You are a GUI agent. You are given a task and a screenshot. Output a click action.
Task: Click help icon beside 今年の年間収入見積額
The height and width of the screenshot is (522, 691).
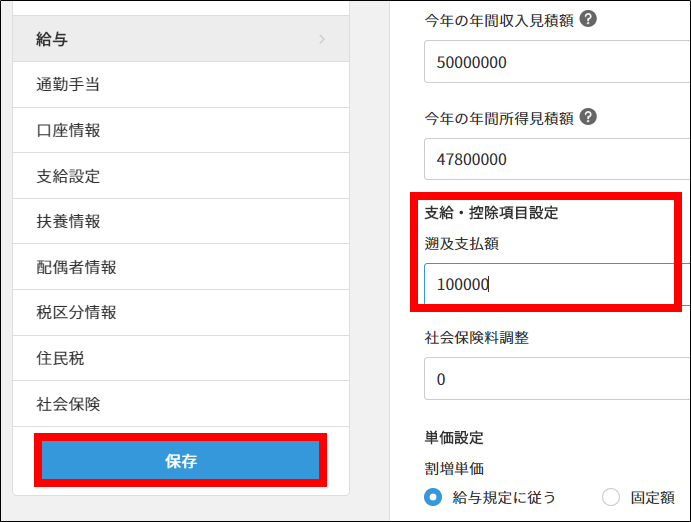click(589, 18)
